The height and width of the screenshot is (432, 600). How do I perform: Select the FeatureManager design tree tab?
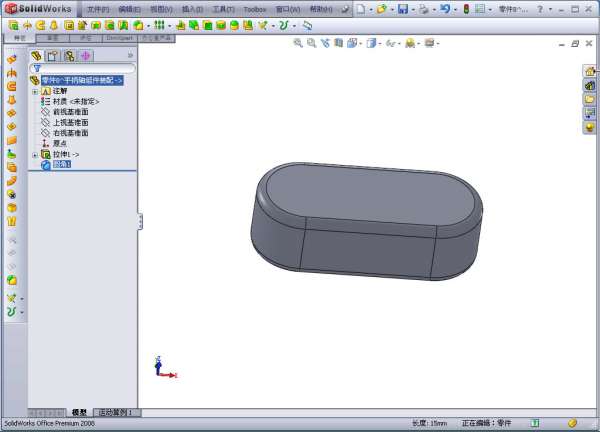pos(37,56)
